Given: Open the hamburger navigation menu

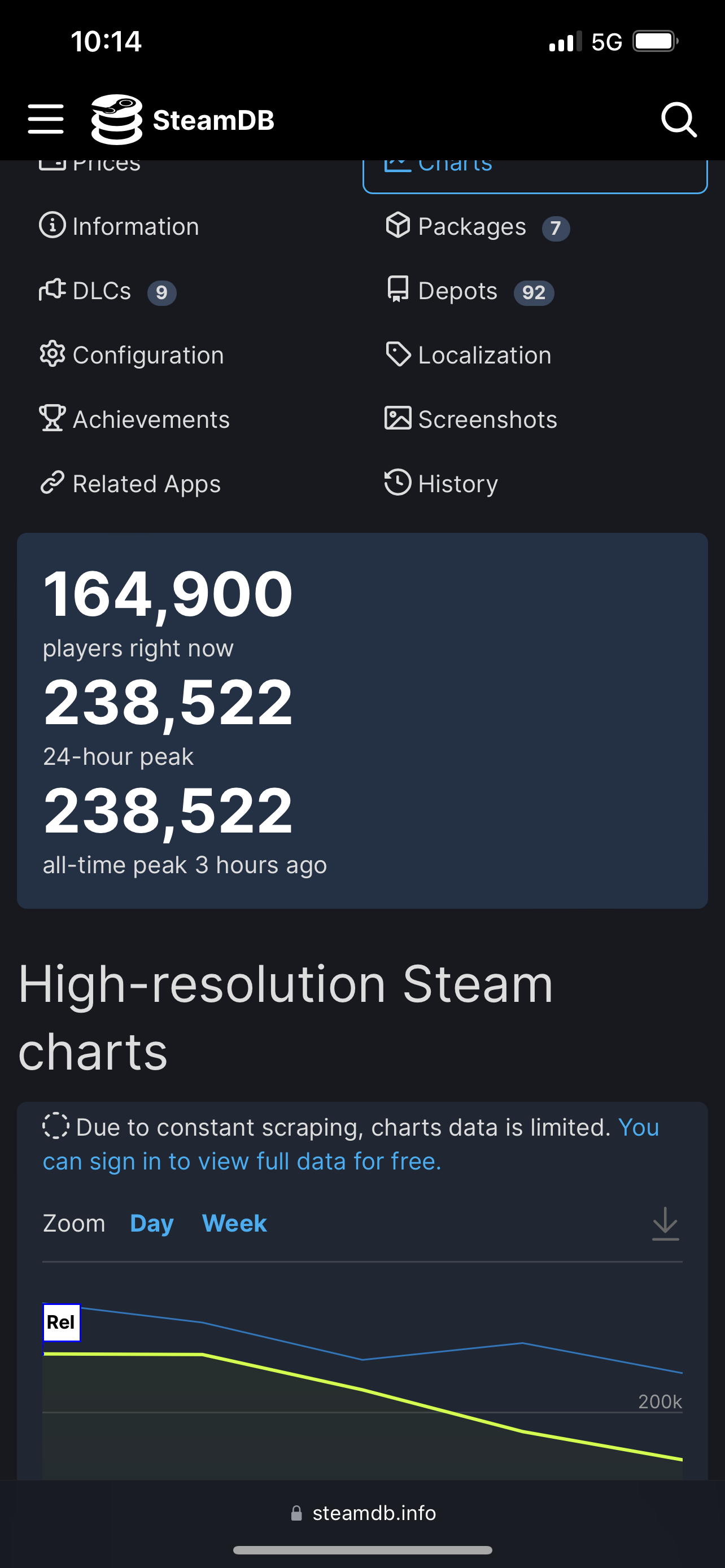Looking at the screenshot, I should coord(46,119).
